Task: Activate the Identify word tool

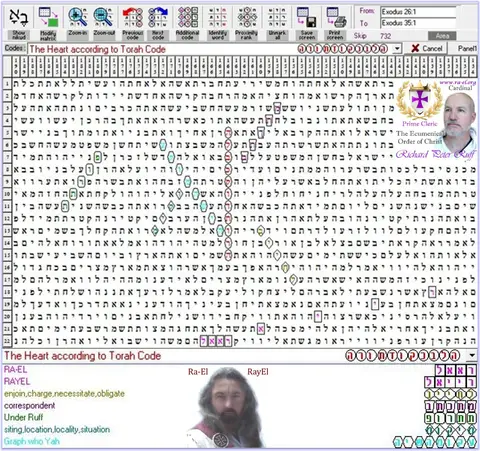Action: click(218, 22)
